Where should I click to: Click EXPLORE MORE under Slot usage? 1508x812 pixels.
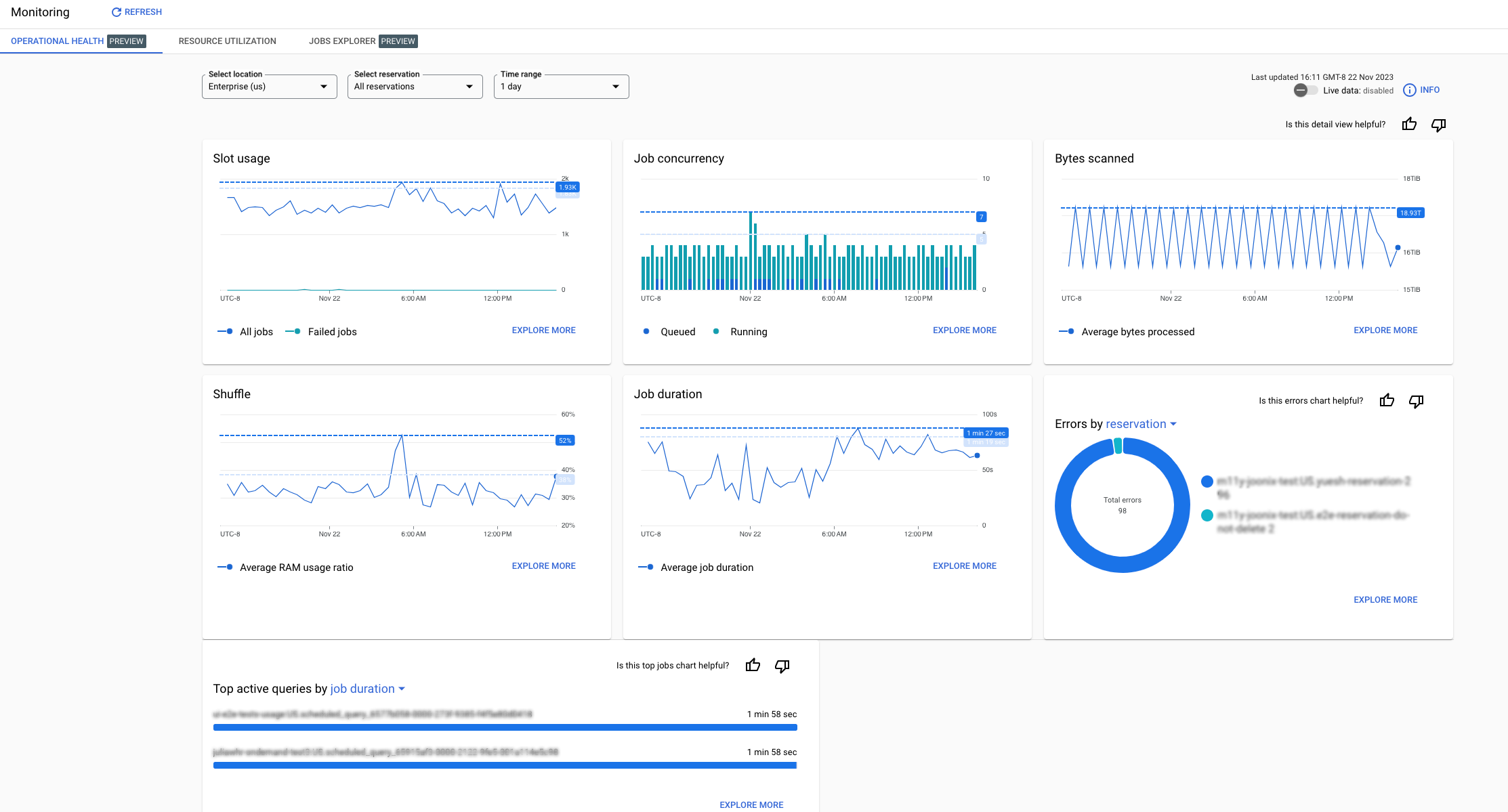pos(543,329)
